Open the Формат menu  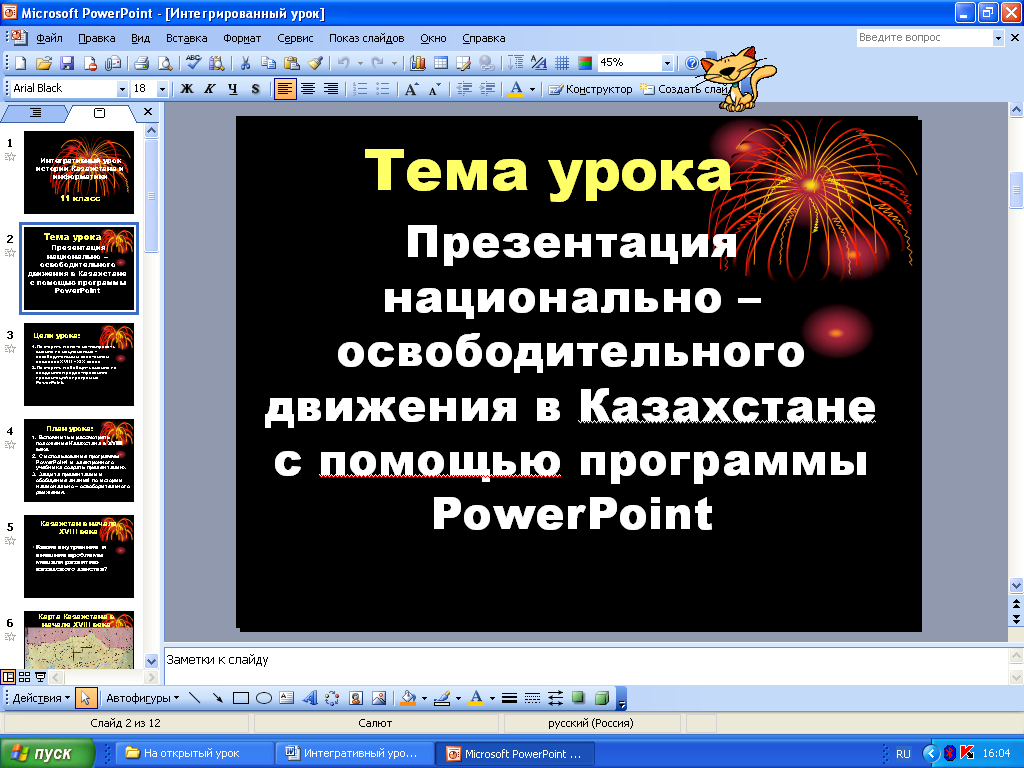pyautogui.click(x=242, y=39)
